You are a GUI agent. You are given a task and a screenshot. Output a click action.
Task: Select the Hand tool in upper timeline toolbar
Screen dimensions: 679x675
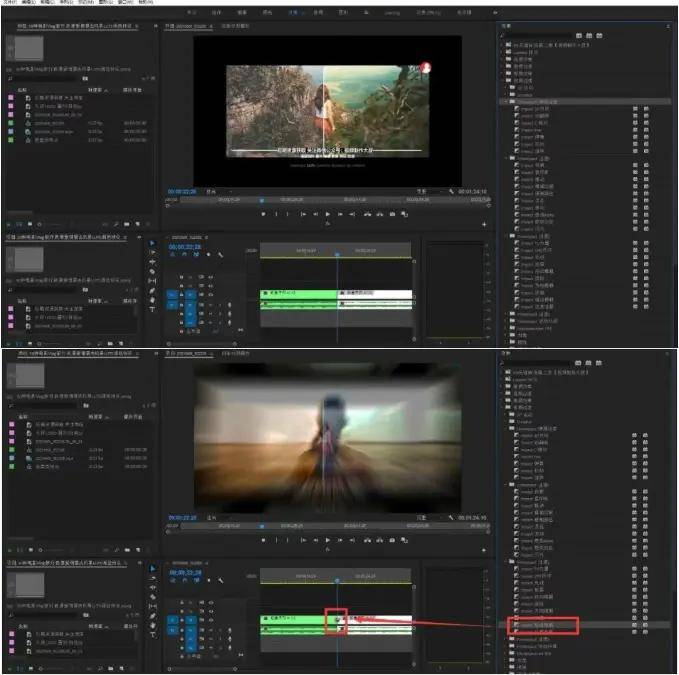(152, 300)
